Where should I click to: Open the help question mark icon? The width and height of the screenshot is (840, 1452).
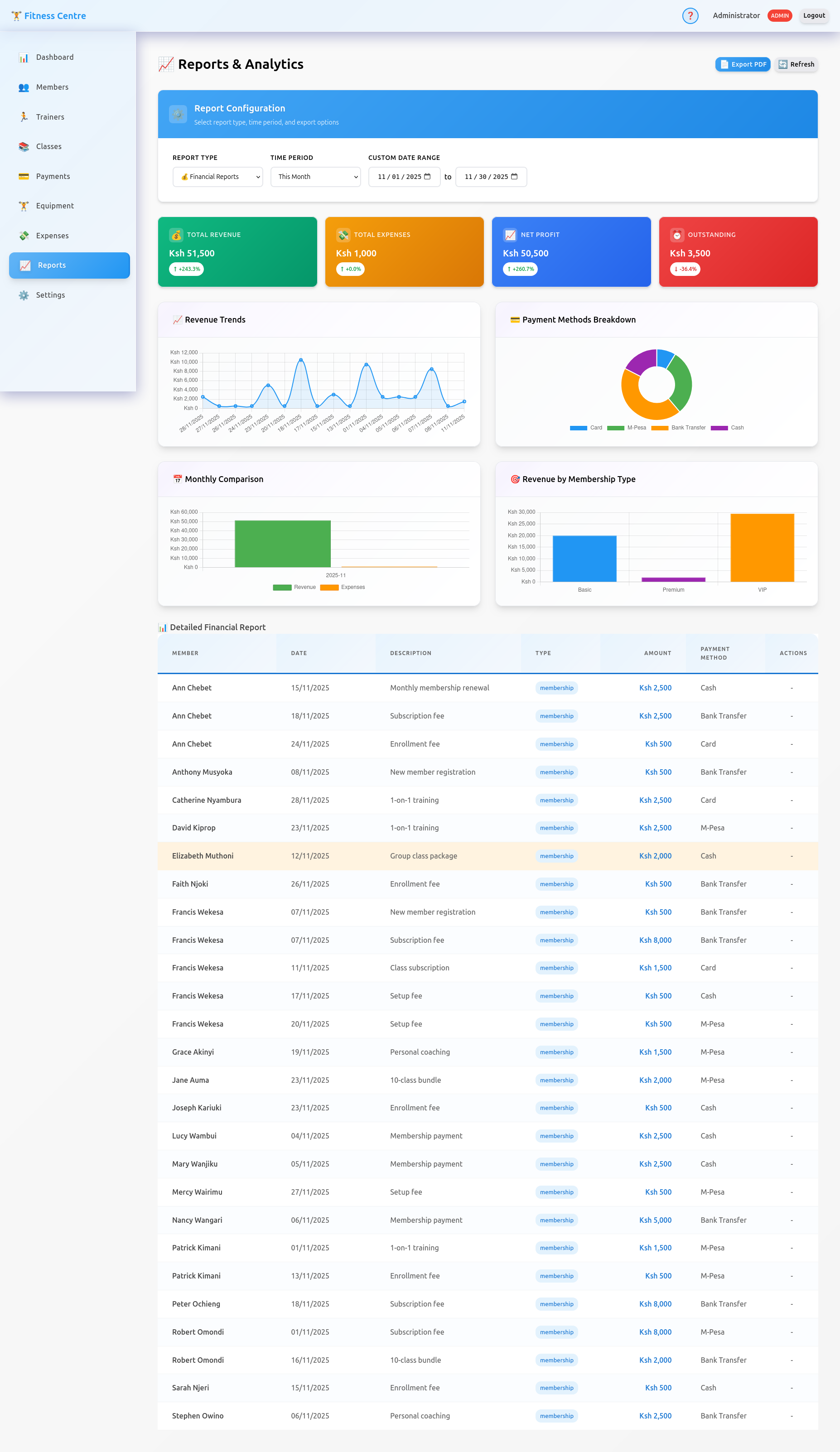690,15
